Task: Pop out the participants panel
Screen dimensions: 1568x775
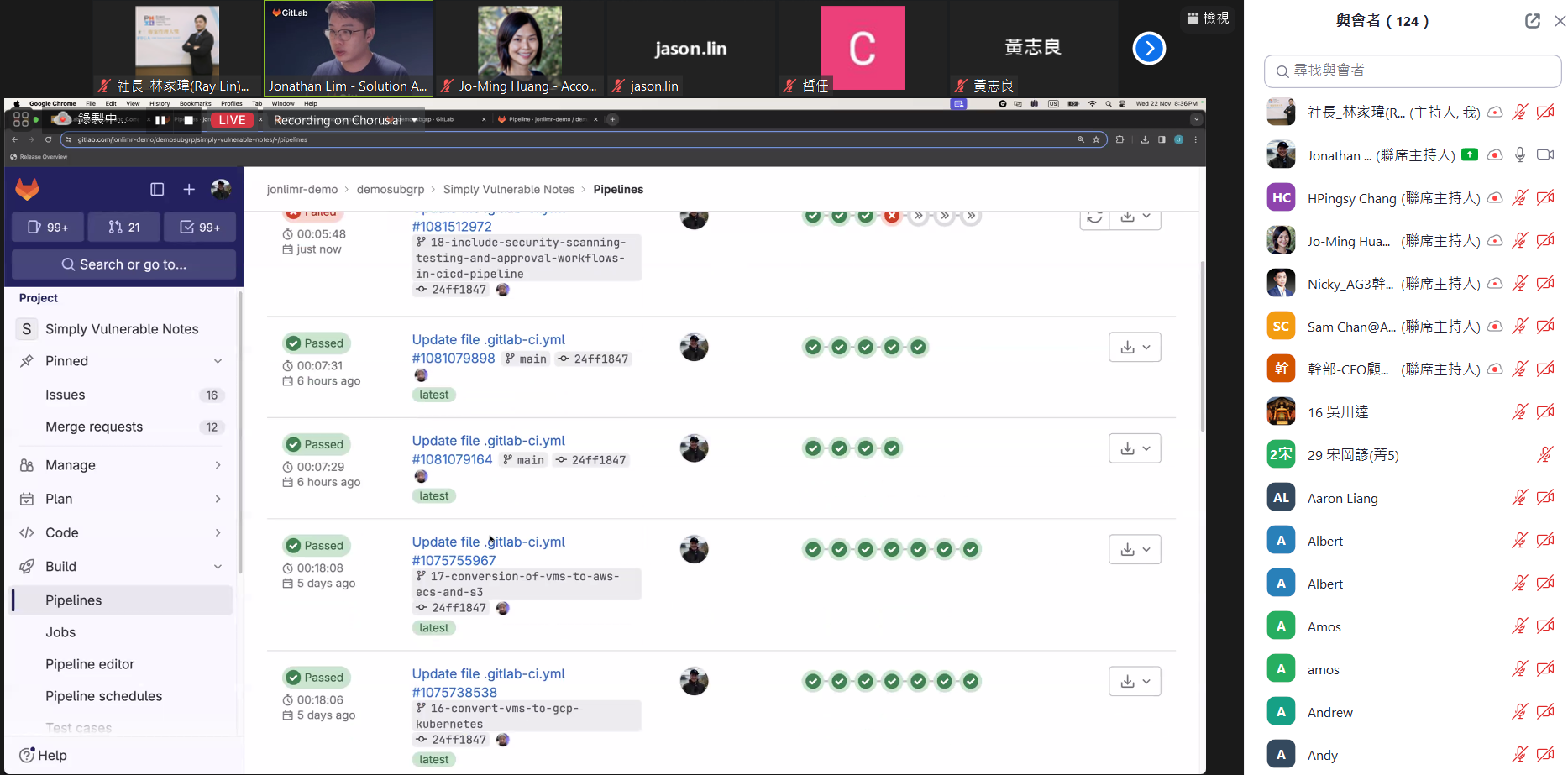Action: [x=1532, y=21]
